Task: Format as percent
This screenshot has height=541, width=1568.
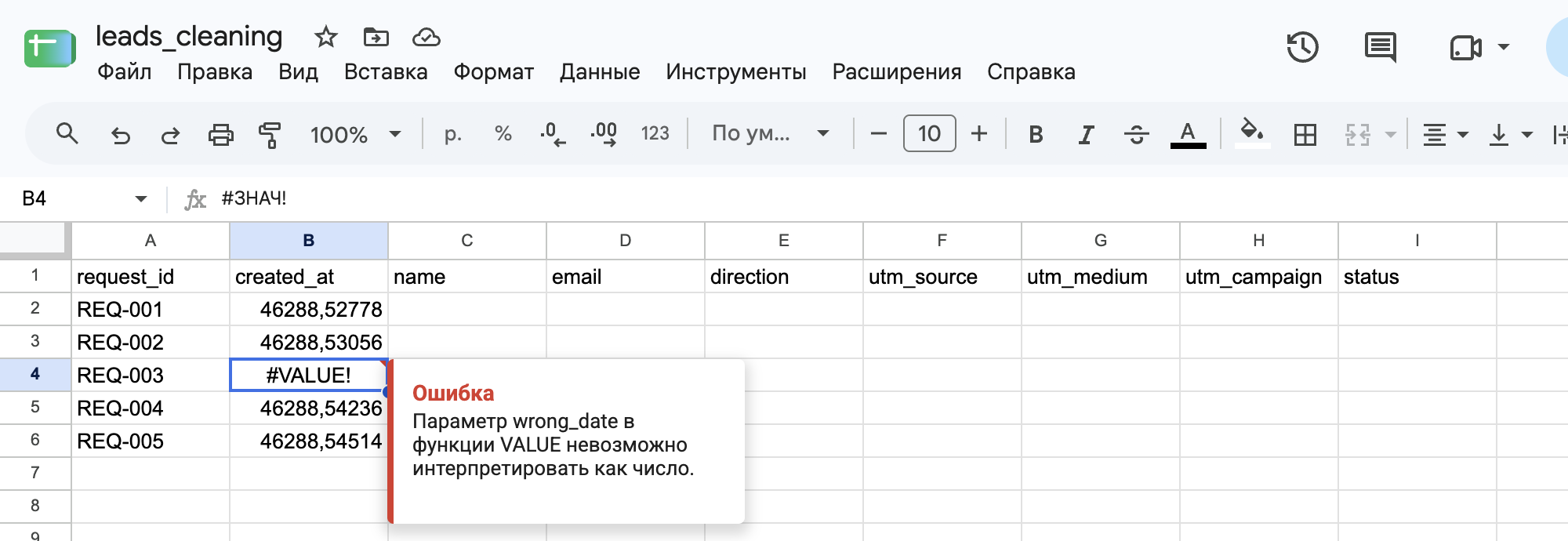Action: pos(503,134)
